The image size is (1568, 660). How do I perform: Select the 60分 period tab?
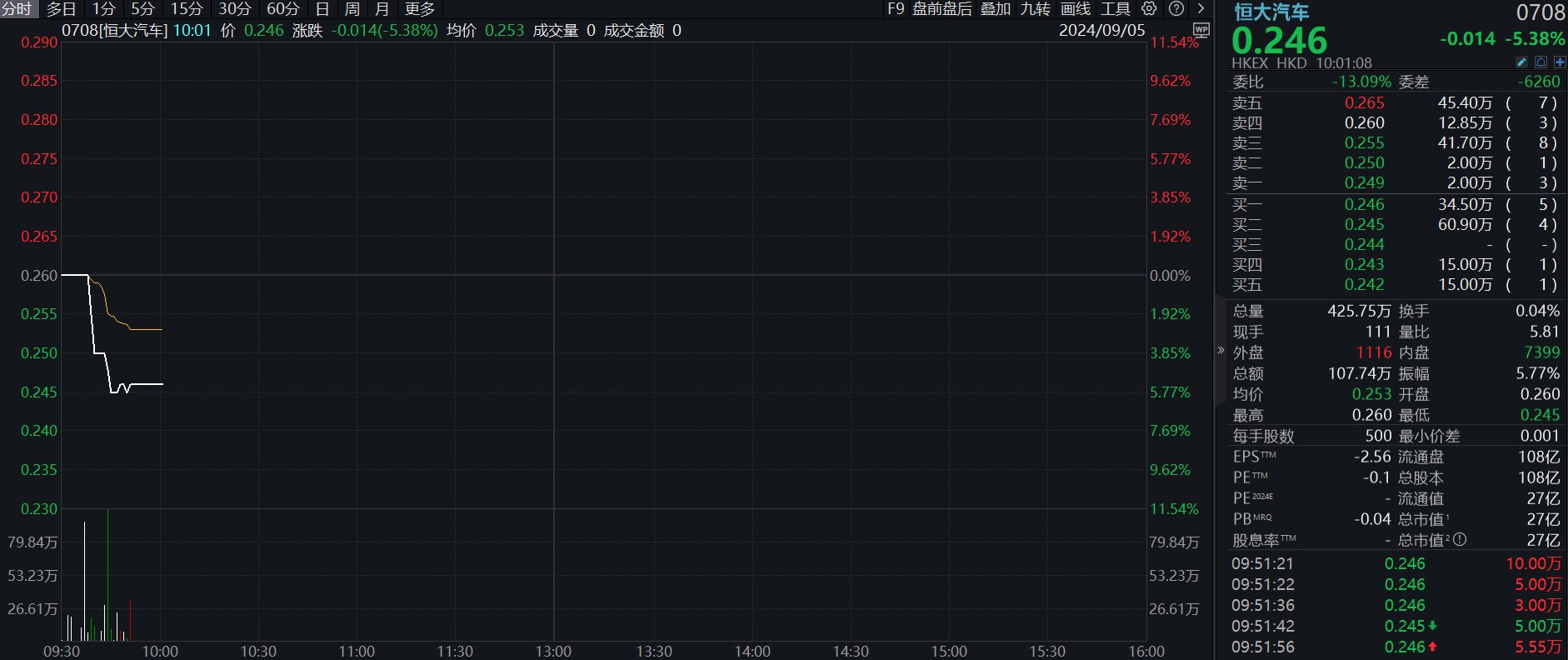point(283,9)
